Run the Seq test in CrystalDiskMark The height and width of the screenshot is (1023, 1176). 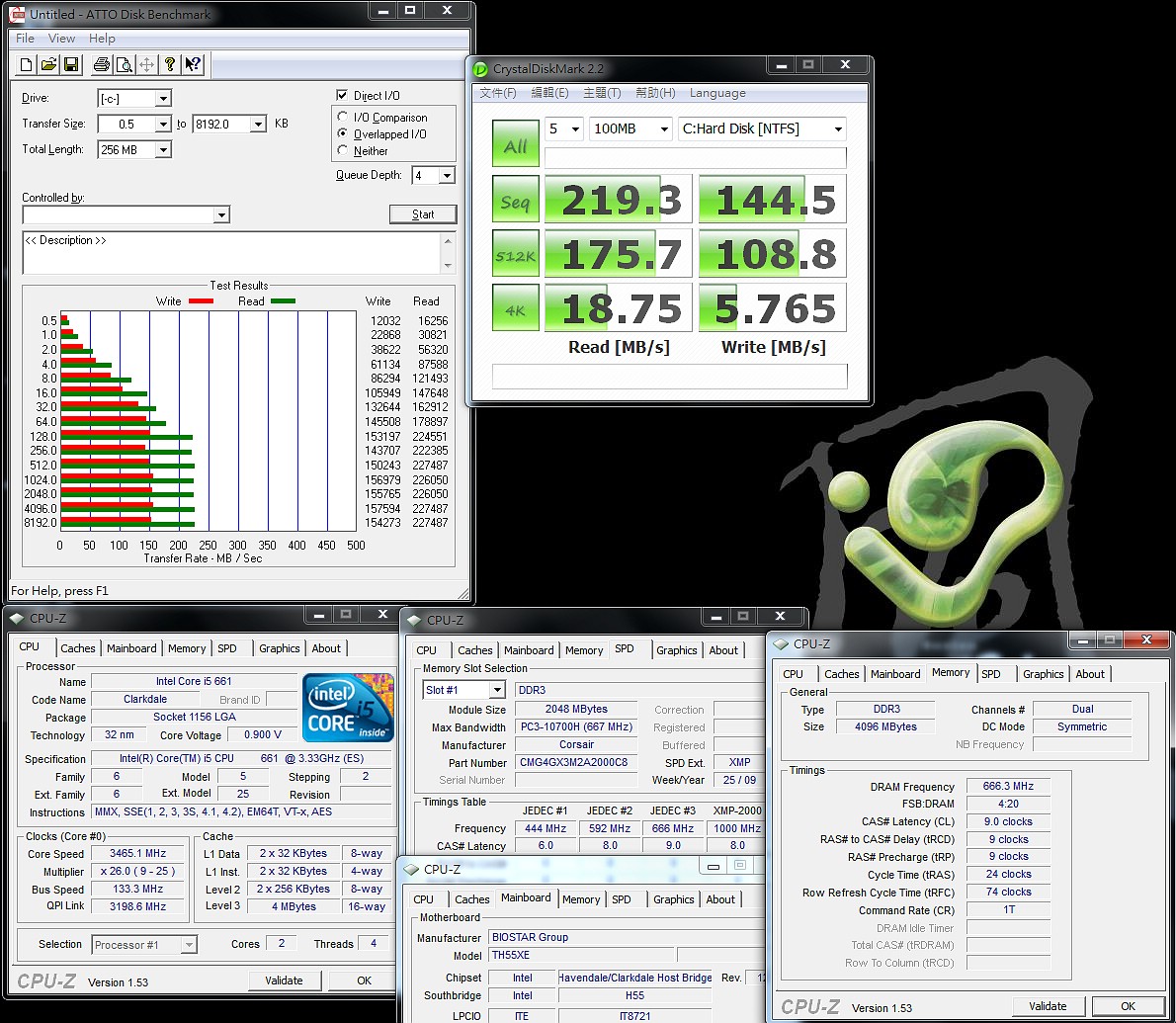(x=515, y=199)
